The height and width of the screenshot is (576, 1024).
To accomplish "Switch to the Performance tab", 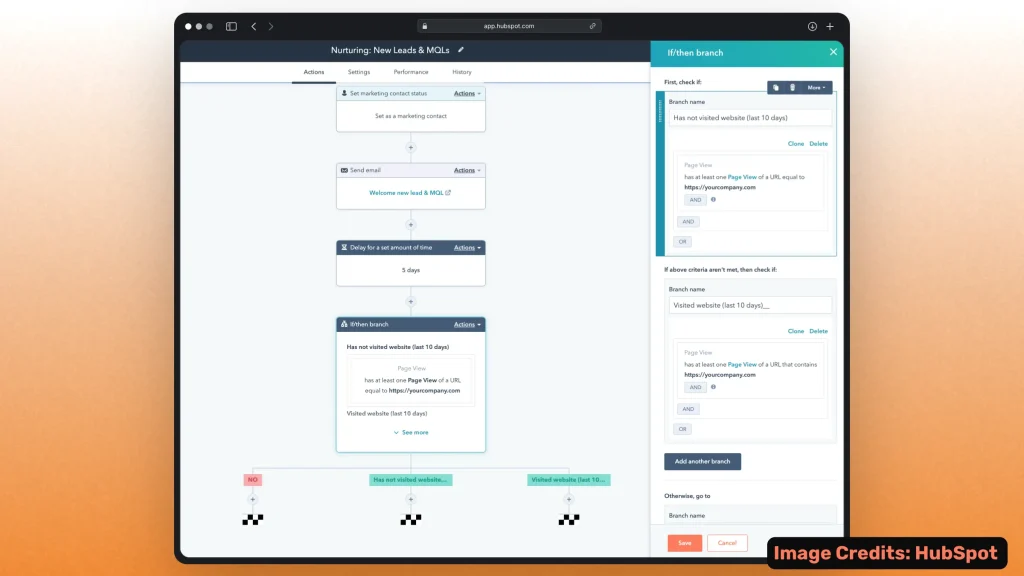I will click(412, 72).
